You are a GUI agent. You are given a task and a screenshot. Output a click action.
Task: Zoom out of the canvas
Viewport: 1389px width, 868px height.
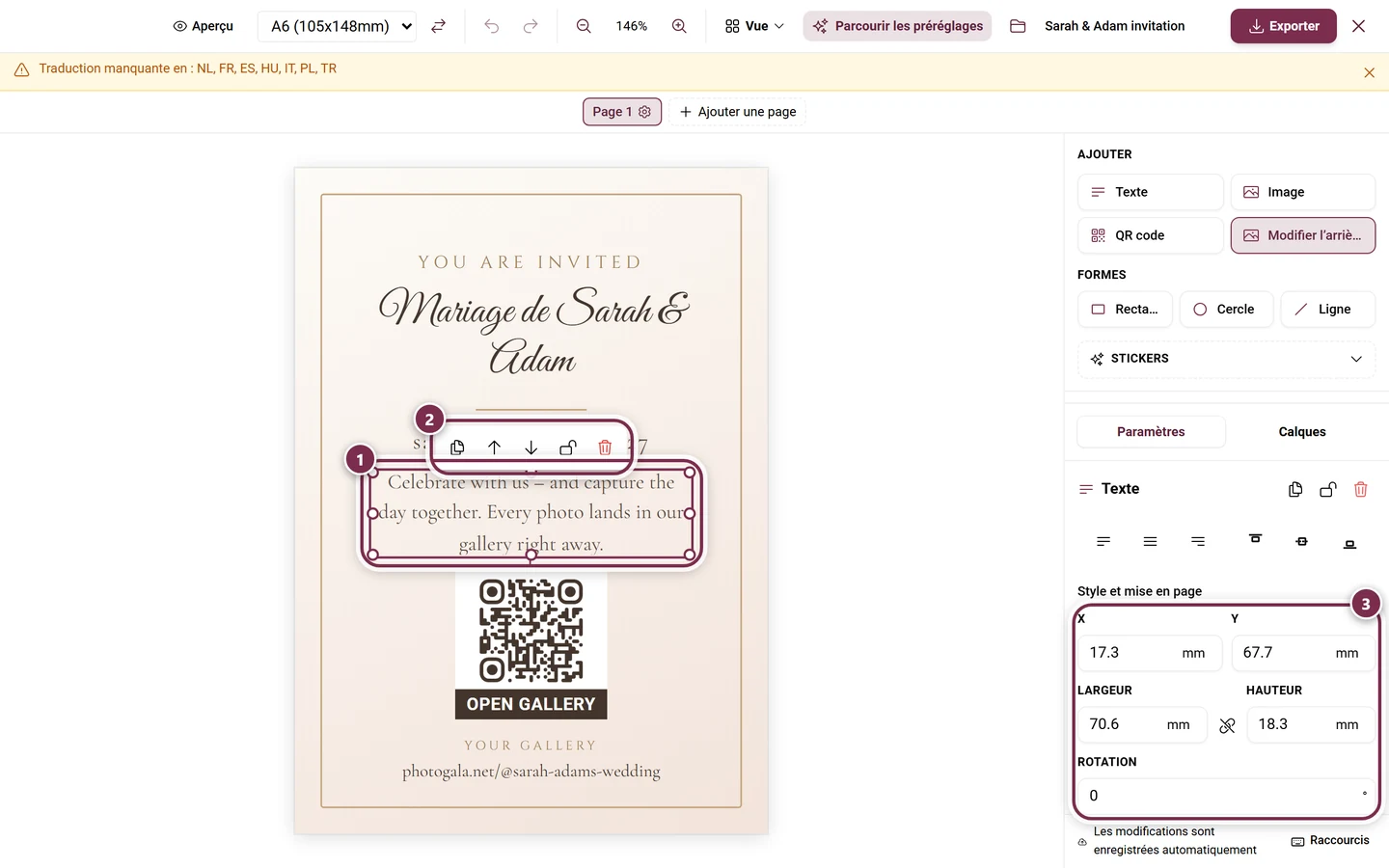pyautogui.click(x=584, y=26)
